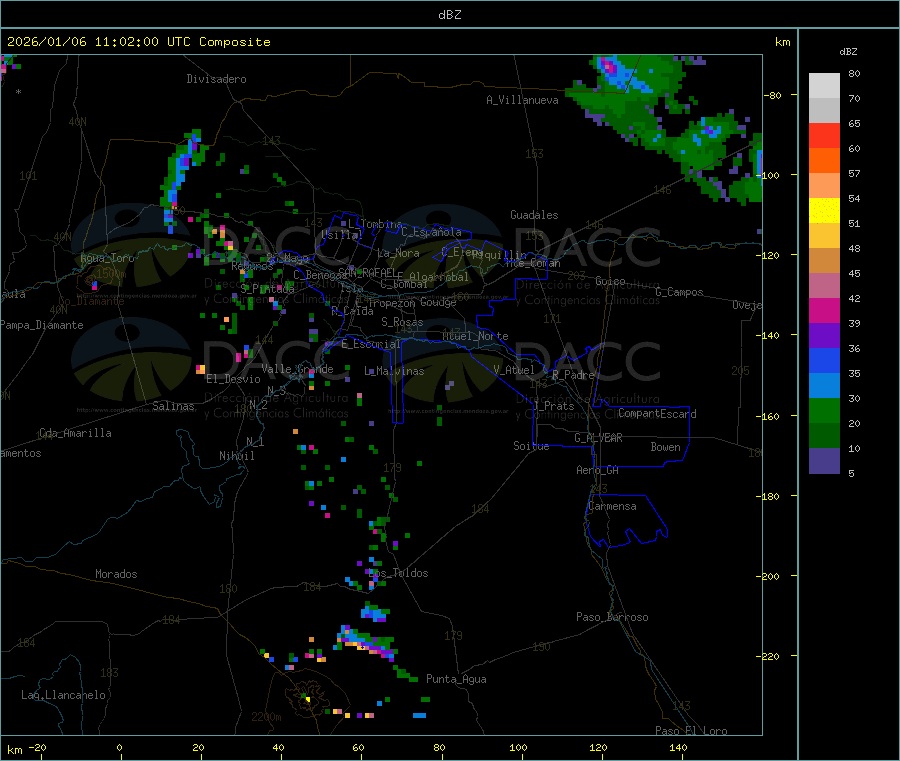Click the E_Escorial map label

pyautogui.click(x=371, y=344)
